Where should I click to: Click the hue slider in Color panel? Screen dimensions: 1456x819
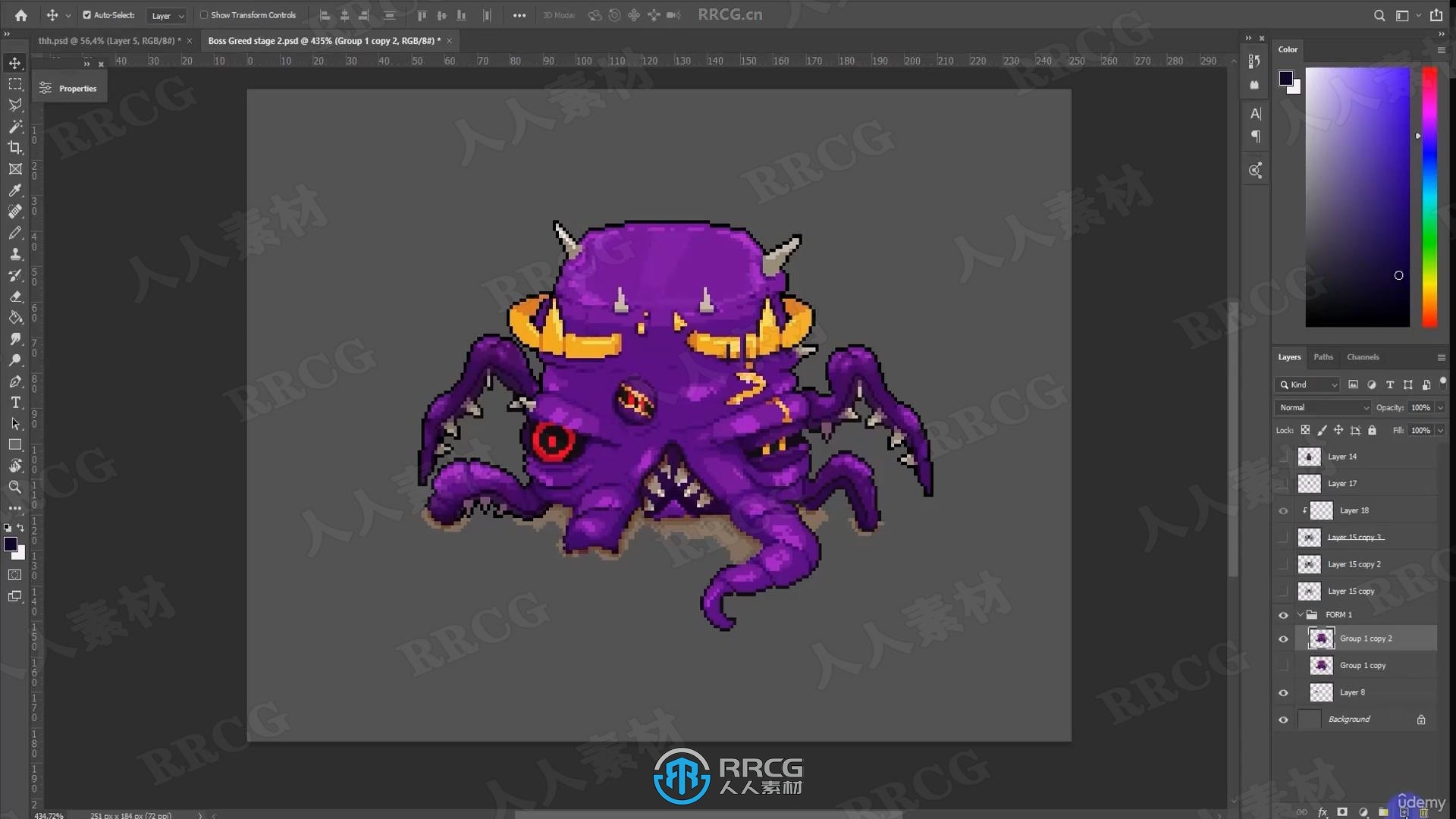coord(1429,197)
